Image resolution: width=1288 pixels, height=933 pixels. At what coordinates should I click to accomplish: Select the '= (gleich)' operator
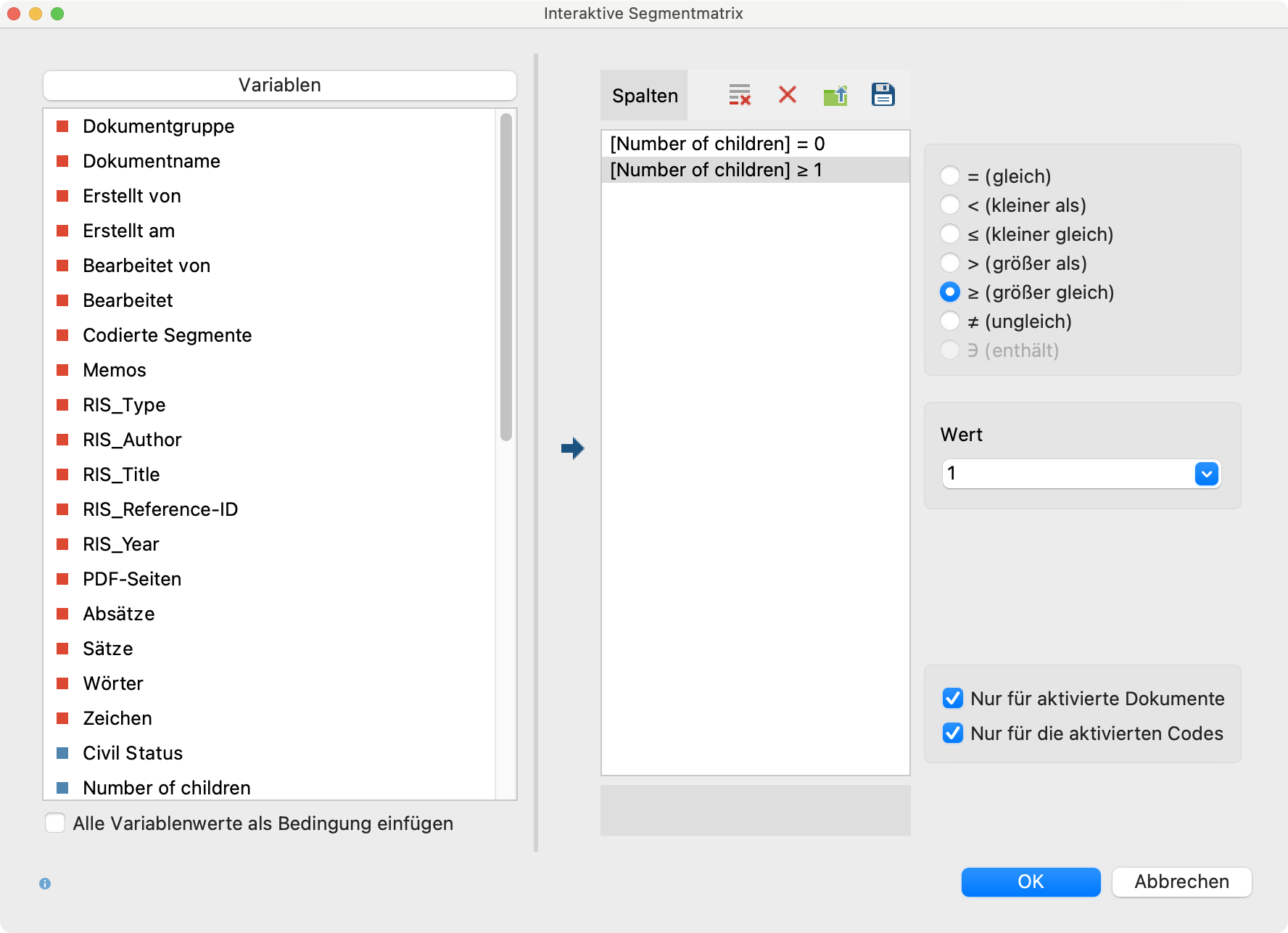pyautogui.click(x=950, y=176)
